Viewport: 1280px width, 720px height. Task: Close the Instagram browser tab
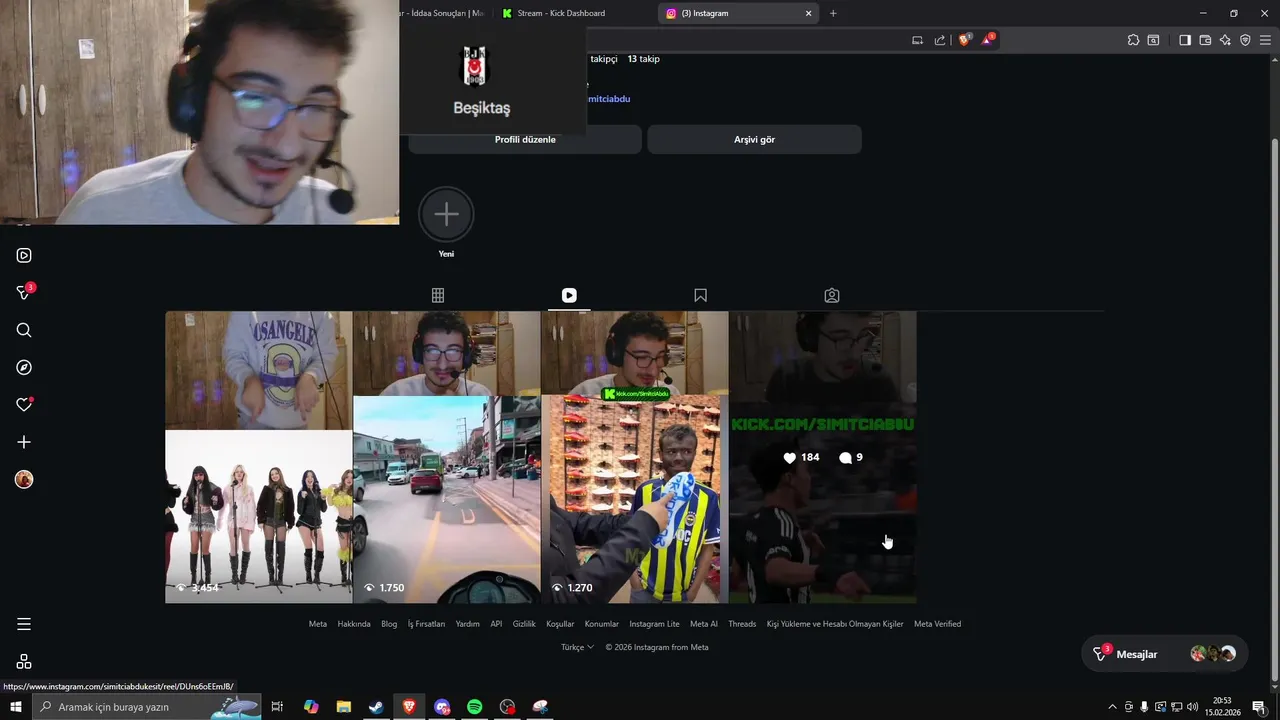(809, 13)
